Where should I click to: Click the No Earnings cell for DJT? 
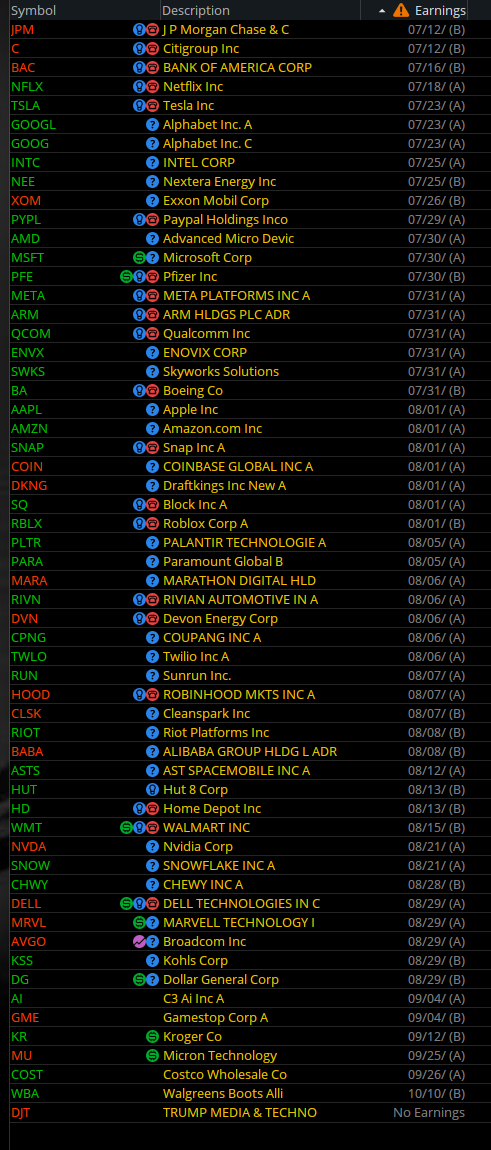429,1113
